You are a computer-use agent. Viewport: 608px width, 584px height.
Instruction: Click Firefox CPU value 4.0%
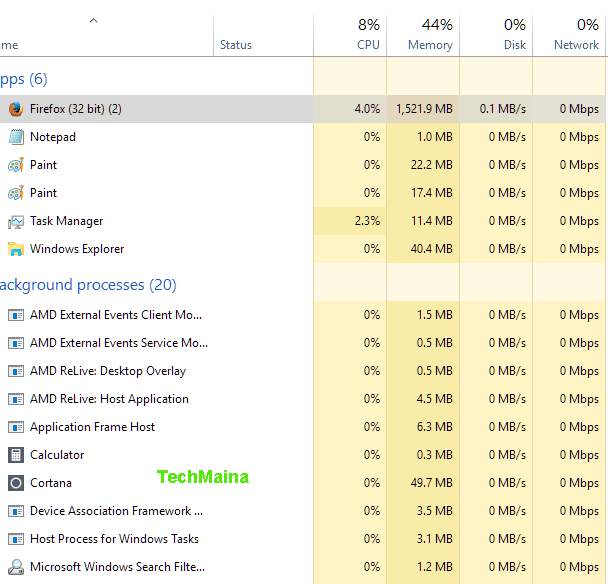click(x=367, y=109)
